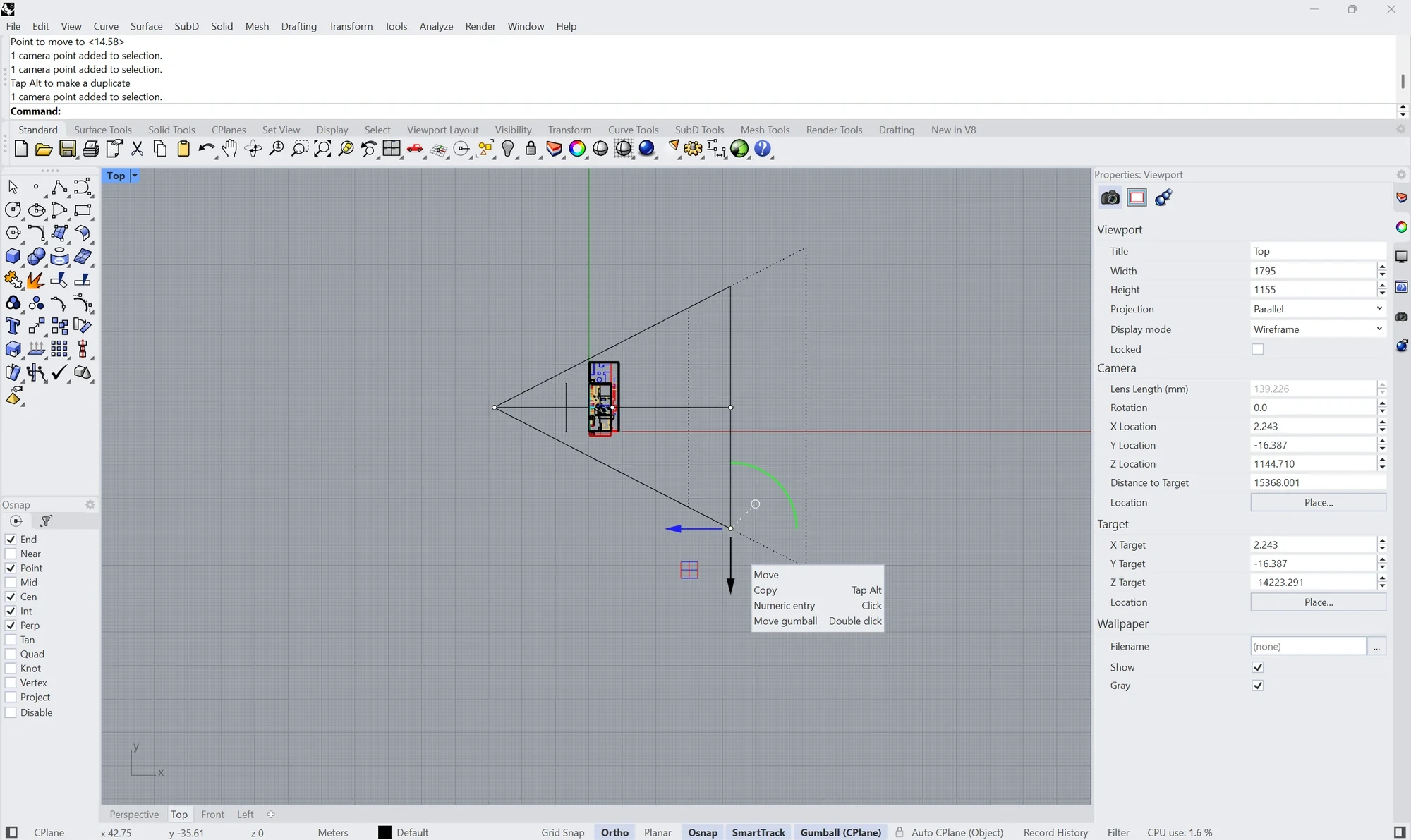Uncheck the End osnap checkbox
The height and width of the screenshot is (840, 1411).
pos(11,540)
